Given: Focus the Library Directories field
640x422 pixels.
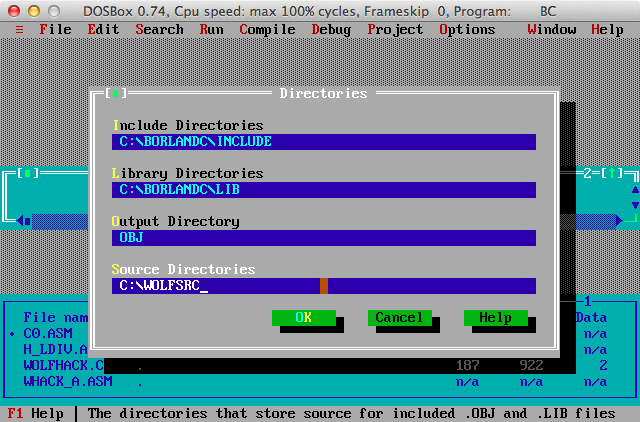Looking at the screenshot, I should tap(324, 190).
